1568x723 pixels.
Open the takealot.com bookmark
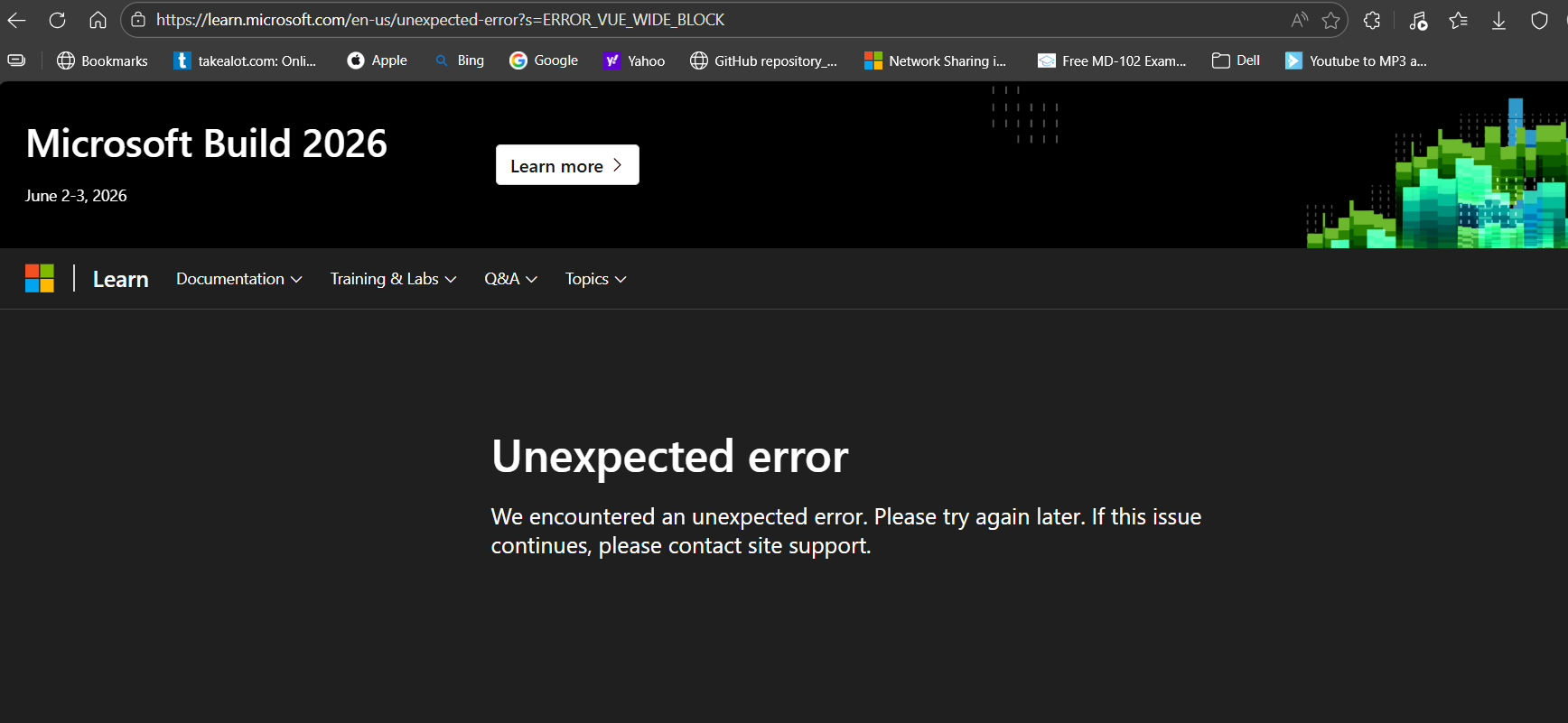[x=245, y=60]
